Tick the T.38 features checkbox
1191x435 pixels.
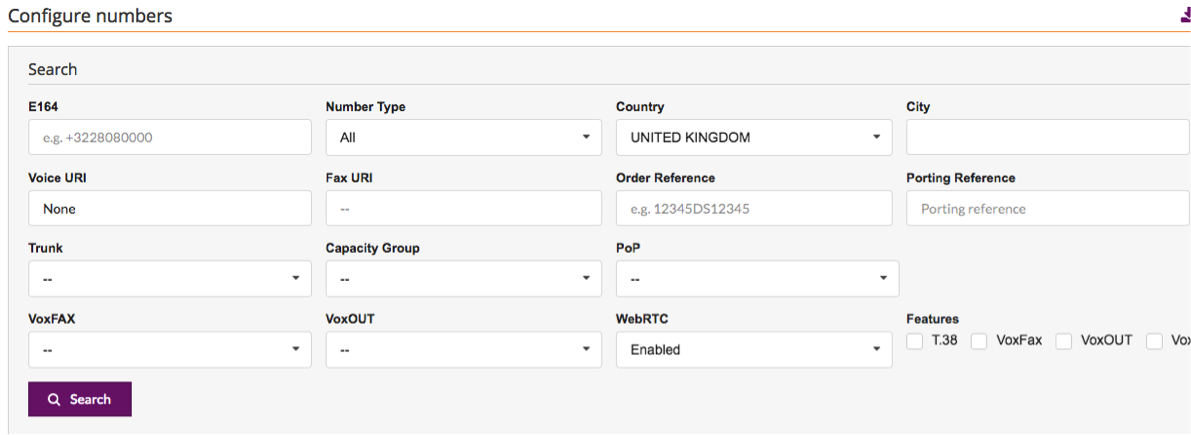click(x=915, y=342)
